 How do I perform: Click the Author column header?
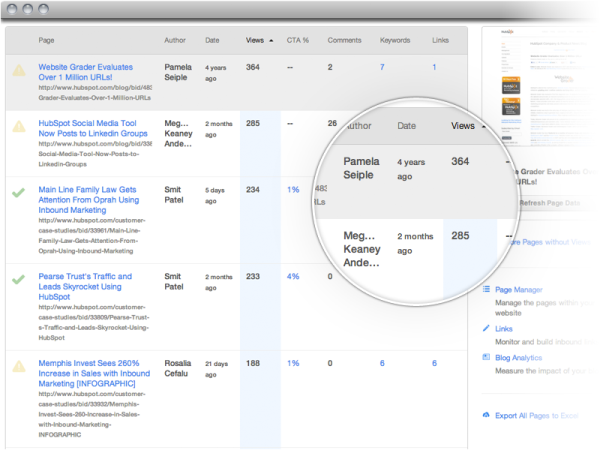tap(175, 40)
